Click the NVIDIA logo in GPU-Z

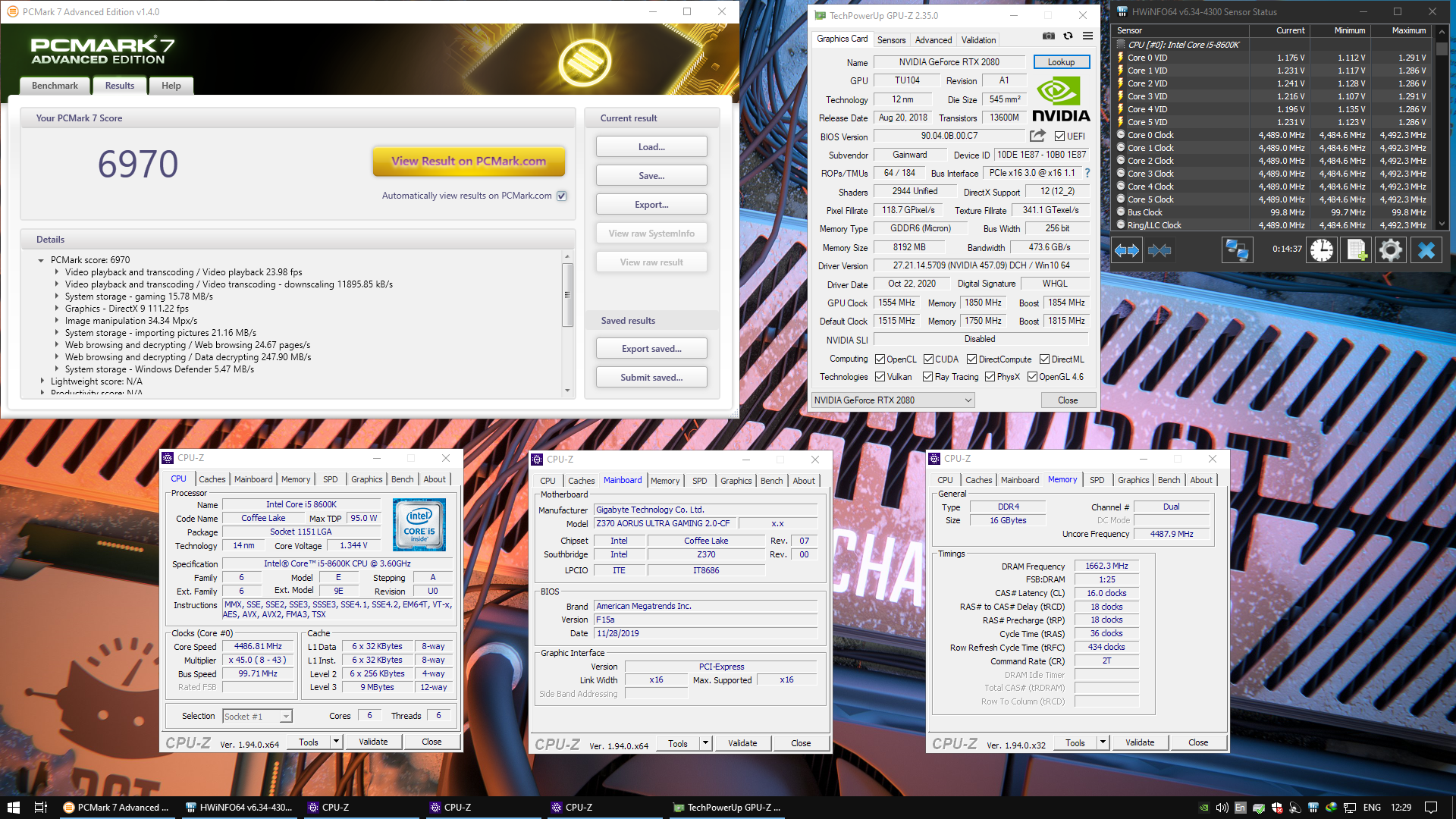click(1061, 99)
